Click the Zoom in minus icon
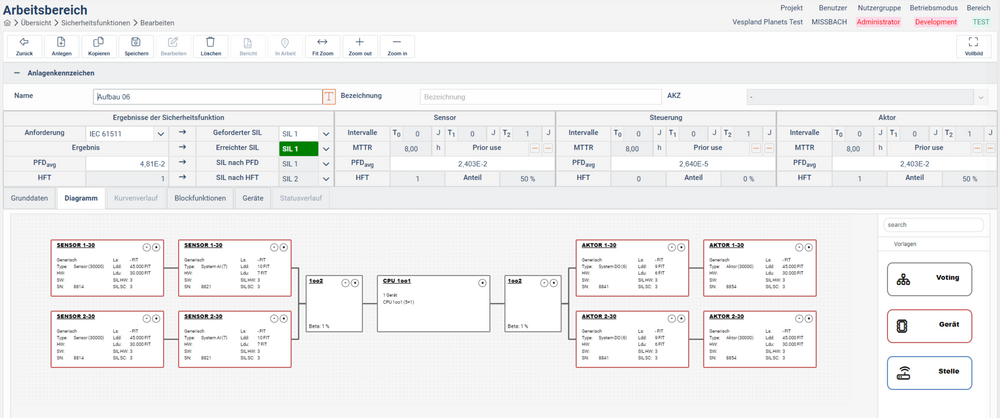This screenshot has width=1000, height=418. 397,46
